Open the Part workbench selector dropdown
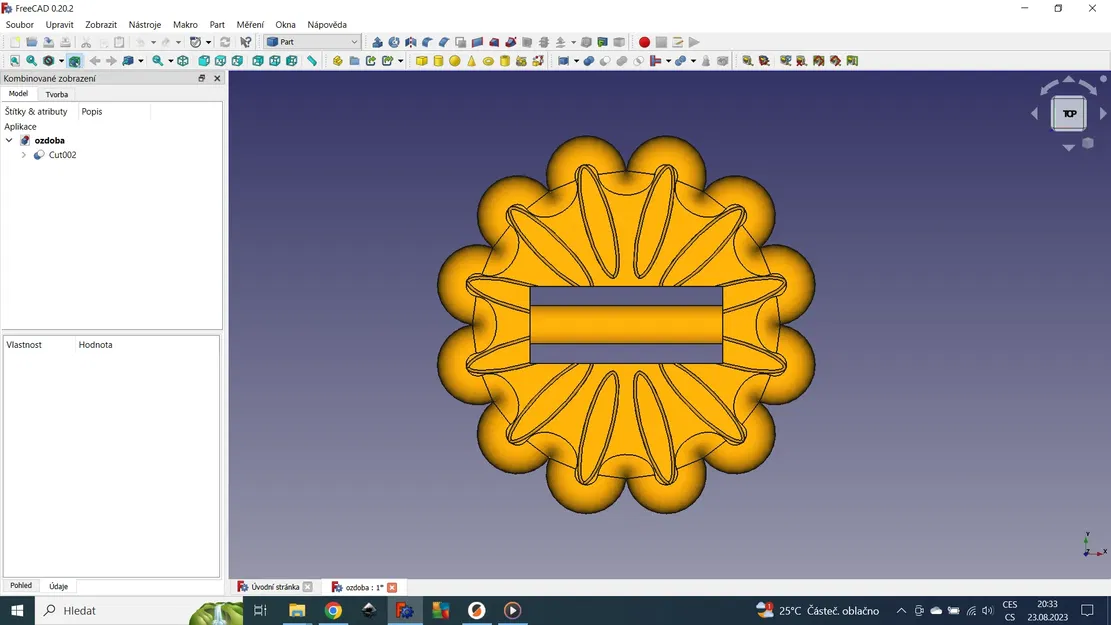The width and height of the screenshot is (1111, 625). [356, 42]
